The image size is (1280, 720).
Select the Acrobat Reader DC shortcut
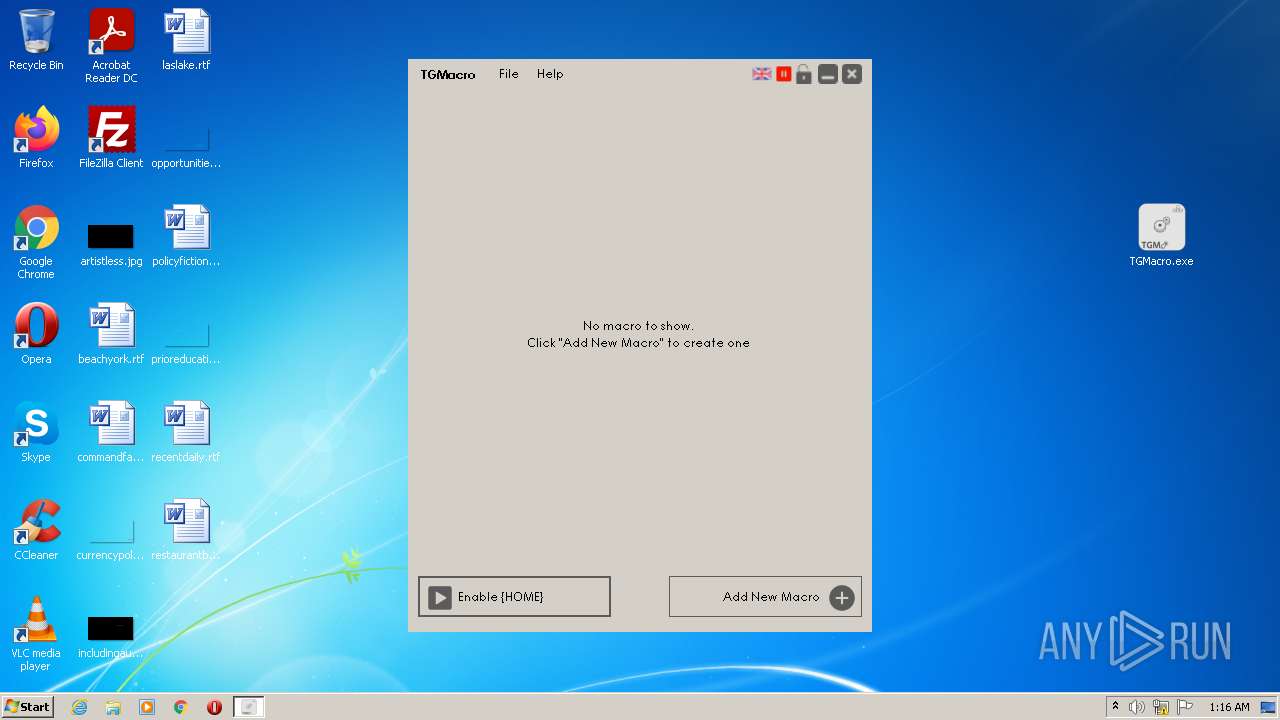[111, 46]
